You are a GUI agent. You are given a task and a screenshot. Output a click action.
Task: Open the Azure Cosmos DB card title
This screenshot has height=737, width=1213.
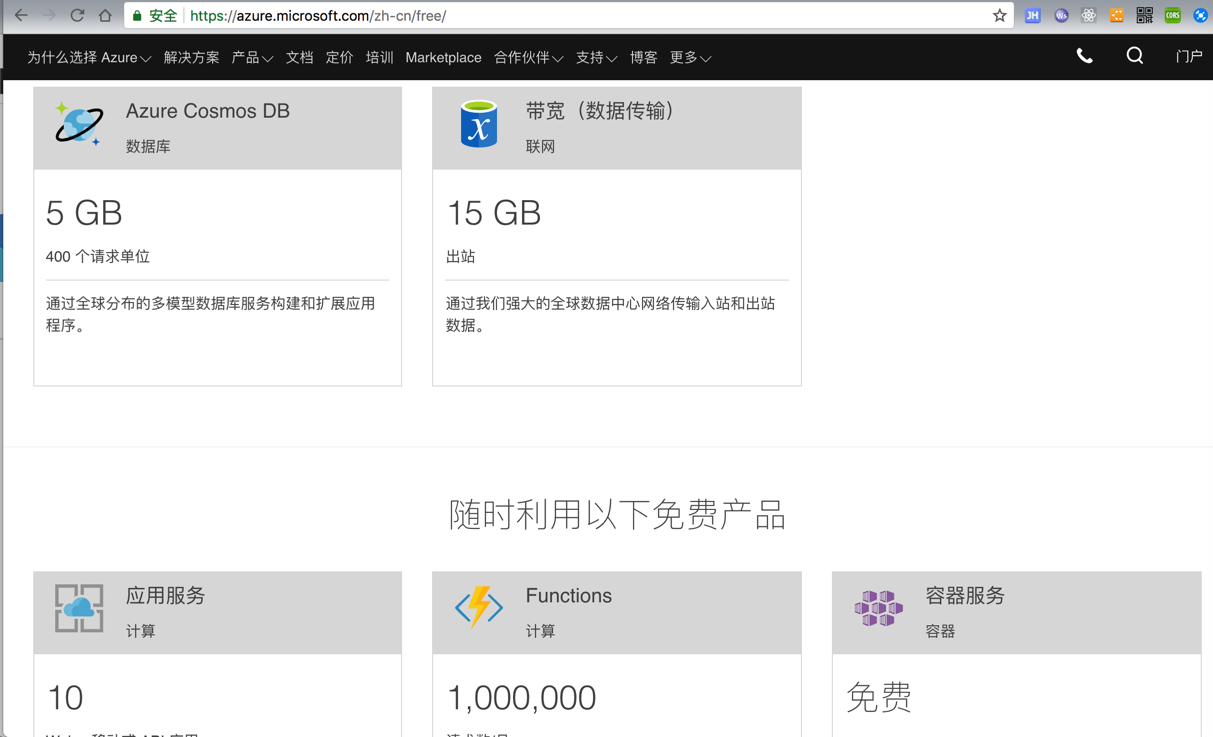click(208, 111)
